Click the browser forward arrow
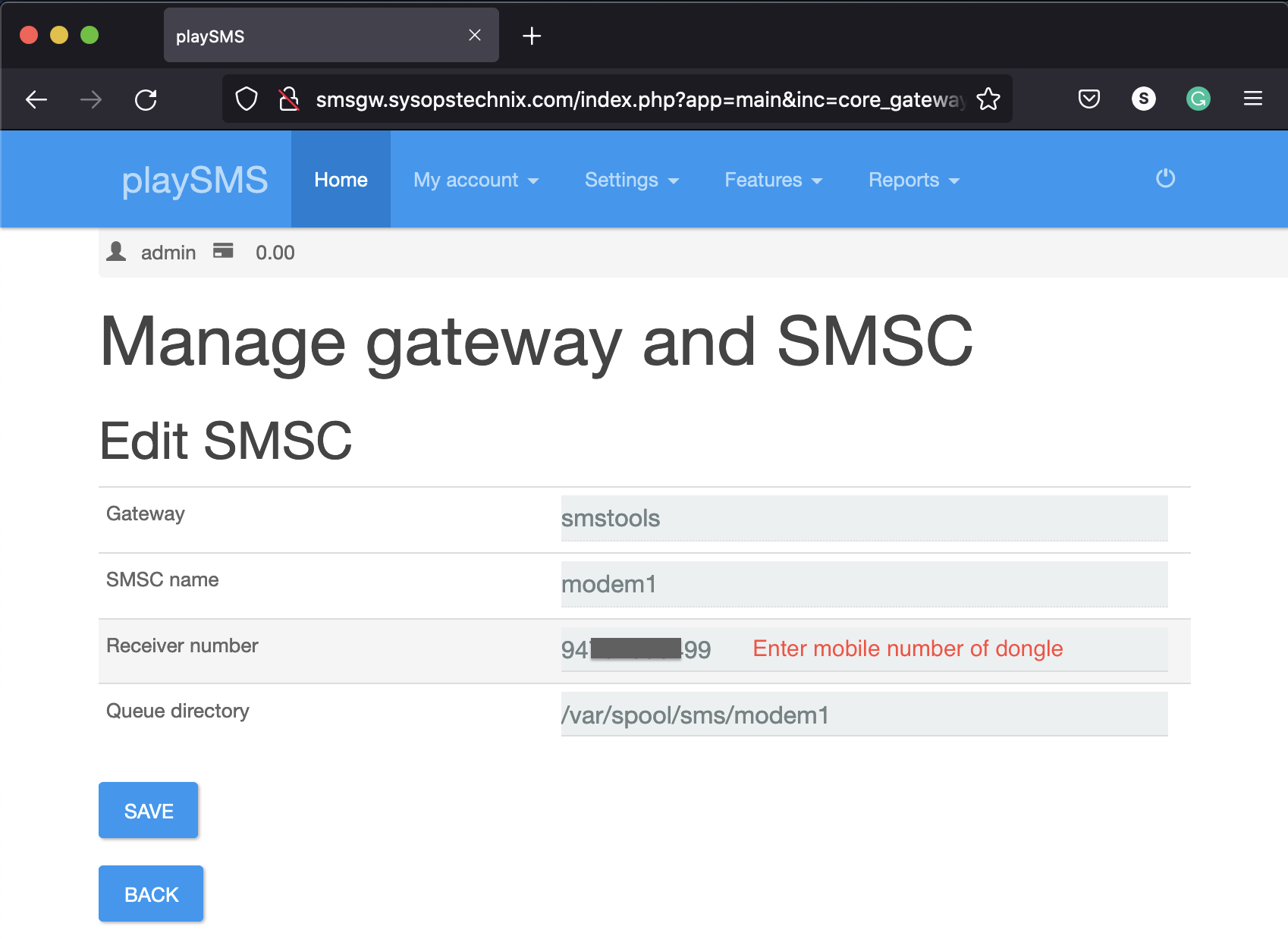 [91, 99]
